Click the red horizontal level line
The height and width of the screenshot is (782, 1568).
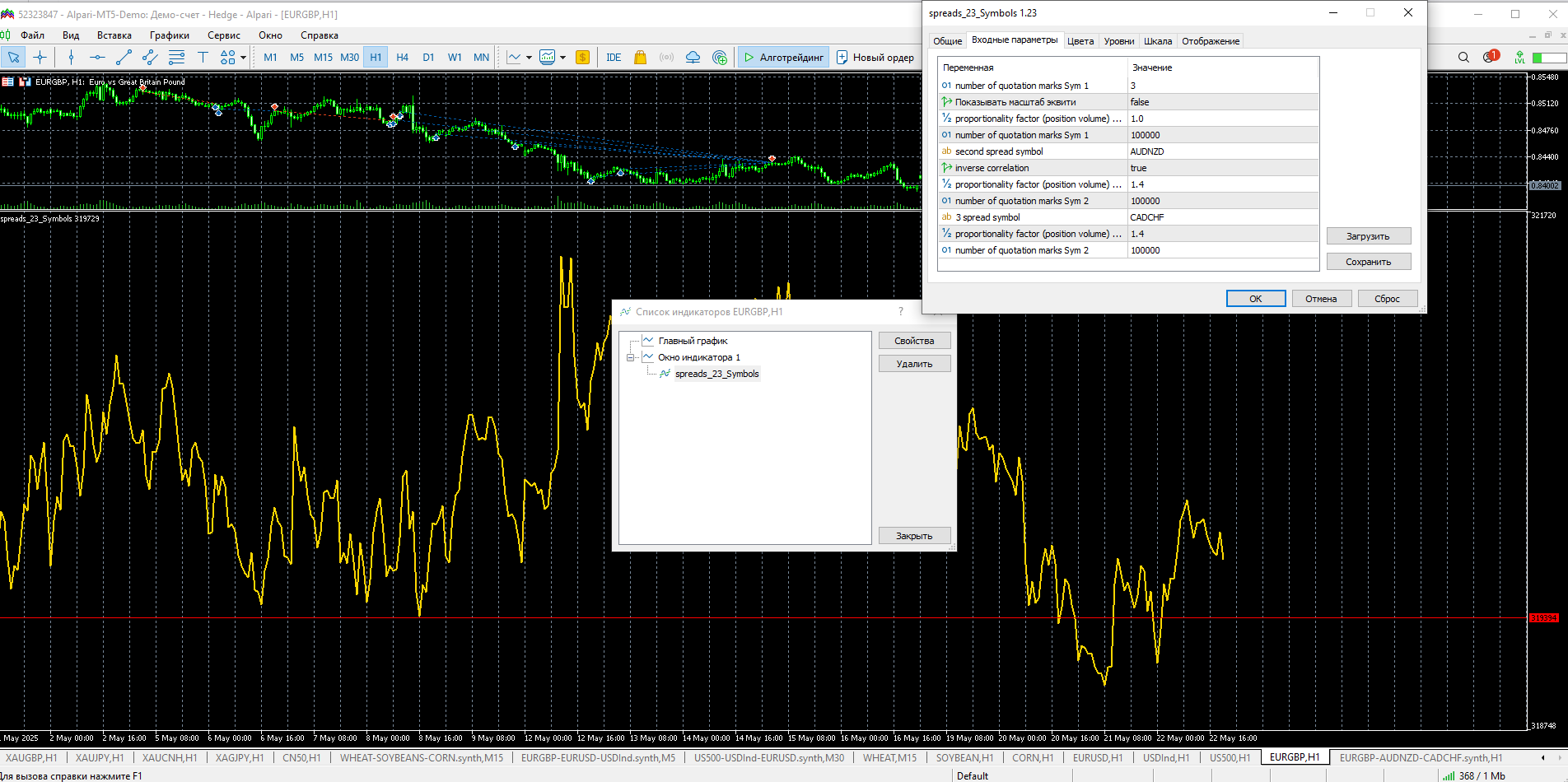tap(741, 617)
